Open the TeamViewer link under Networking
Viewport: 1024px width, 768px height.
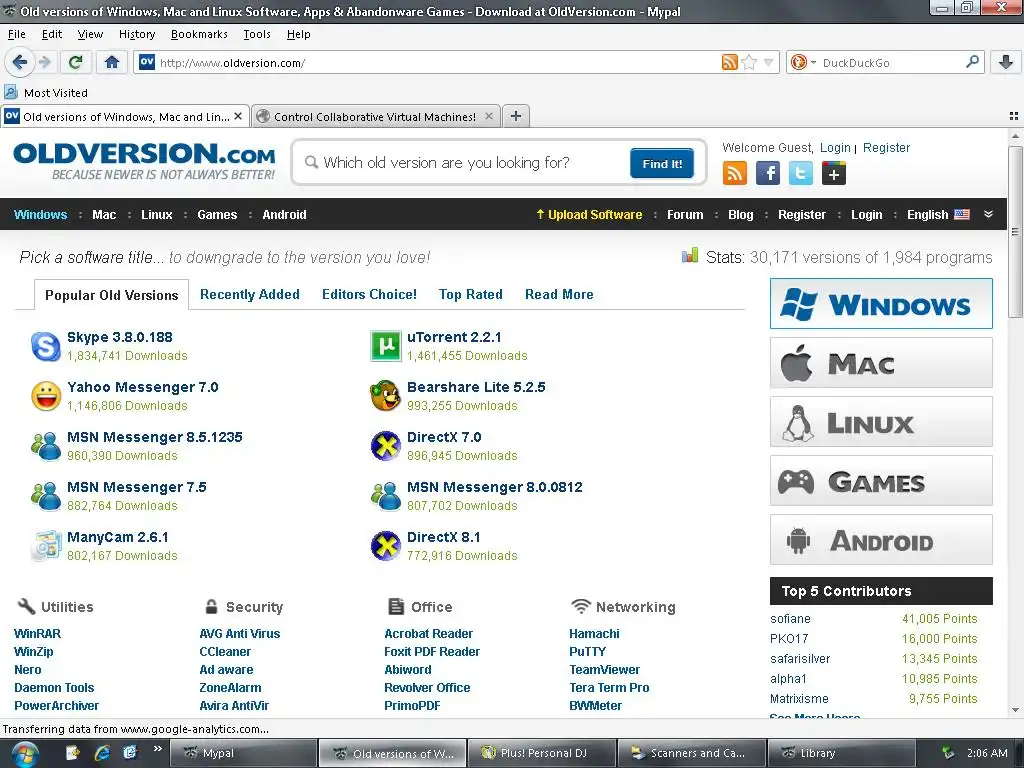click(x=604, y=669)
